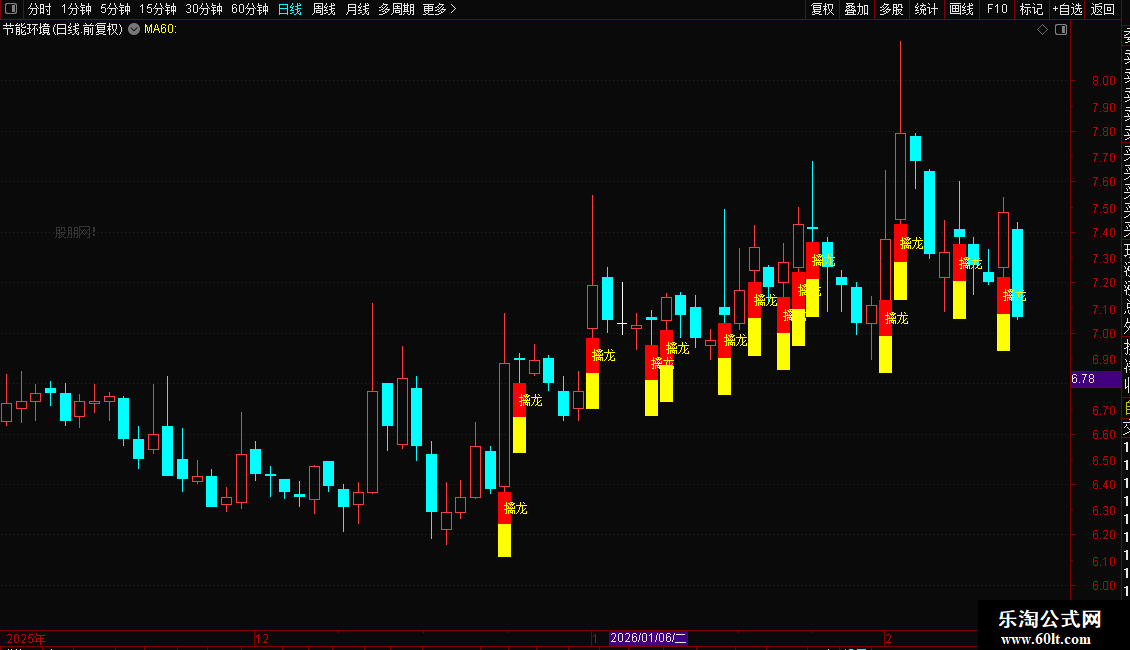This screenshot has height=650, width=1130.
Task: Switch to 周线 weekly chart
Action: click(324, 9)
